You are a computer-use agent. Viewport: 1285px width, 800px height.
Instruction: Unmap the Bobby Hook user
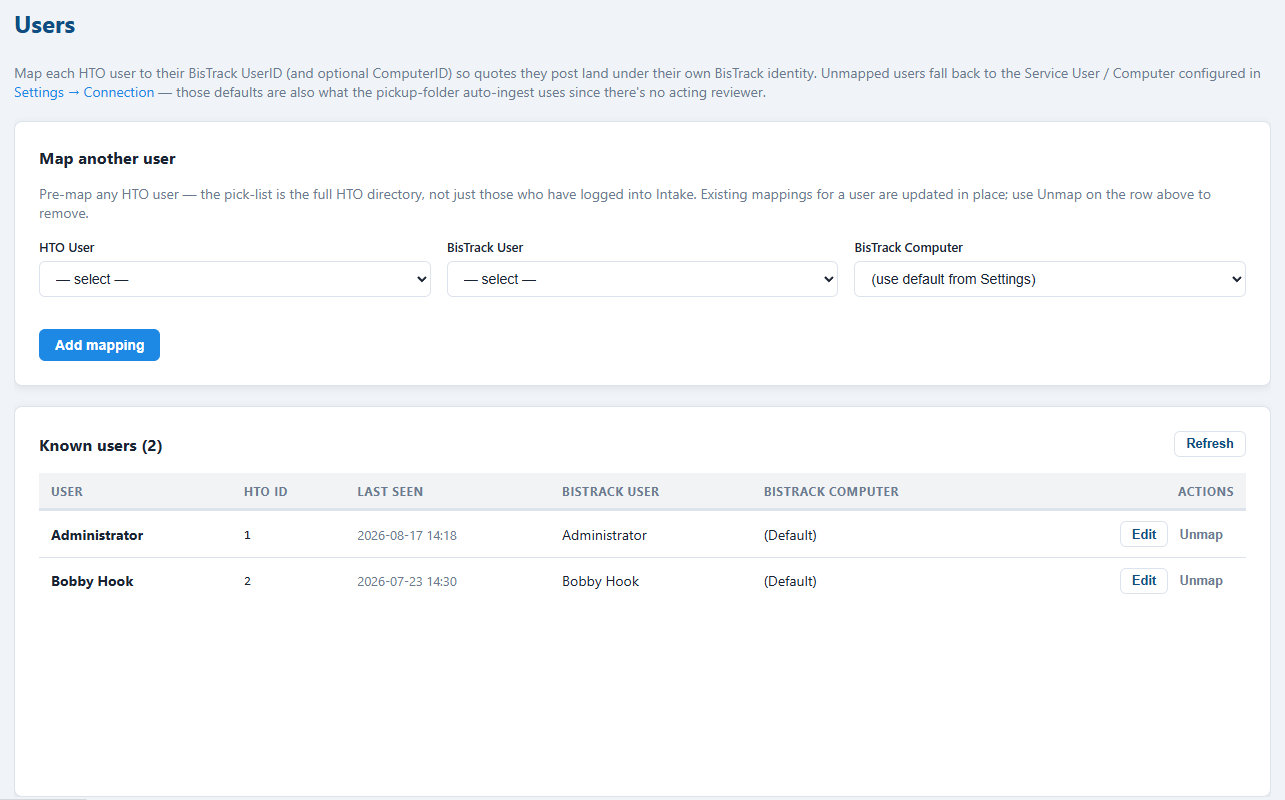click(x=1201, y=580)
